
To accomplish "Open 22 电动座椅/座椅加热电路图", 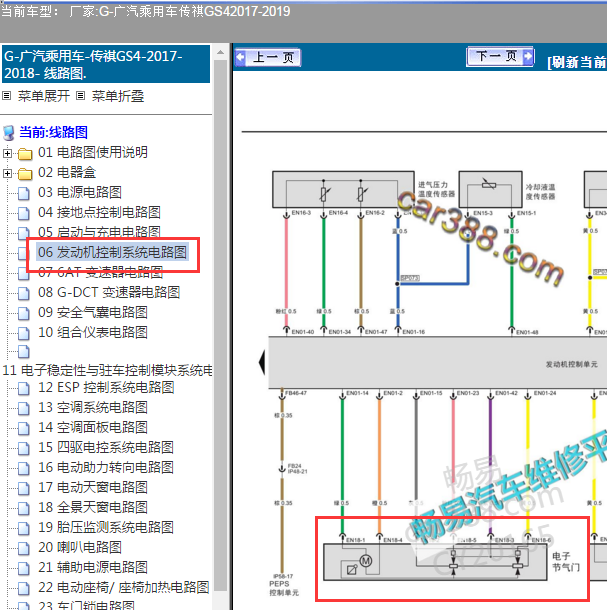I will pyautogui.click(x=124, y=587).
